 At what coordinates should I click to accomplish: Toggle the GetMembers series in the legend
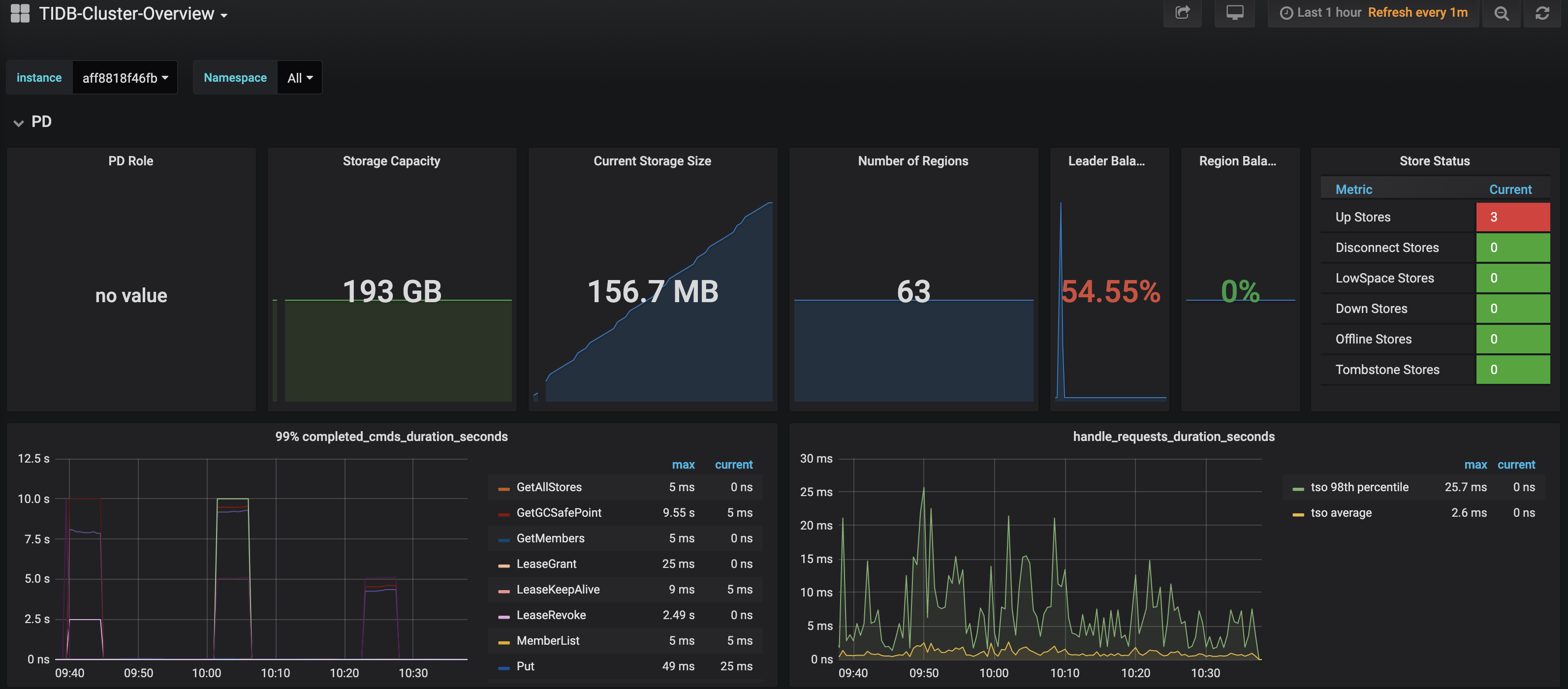coord(550,538)
